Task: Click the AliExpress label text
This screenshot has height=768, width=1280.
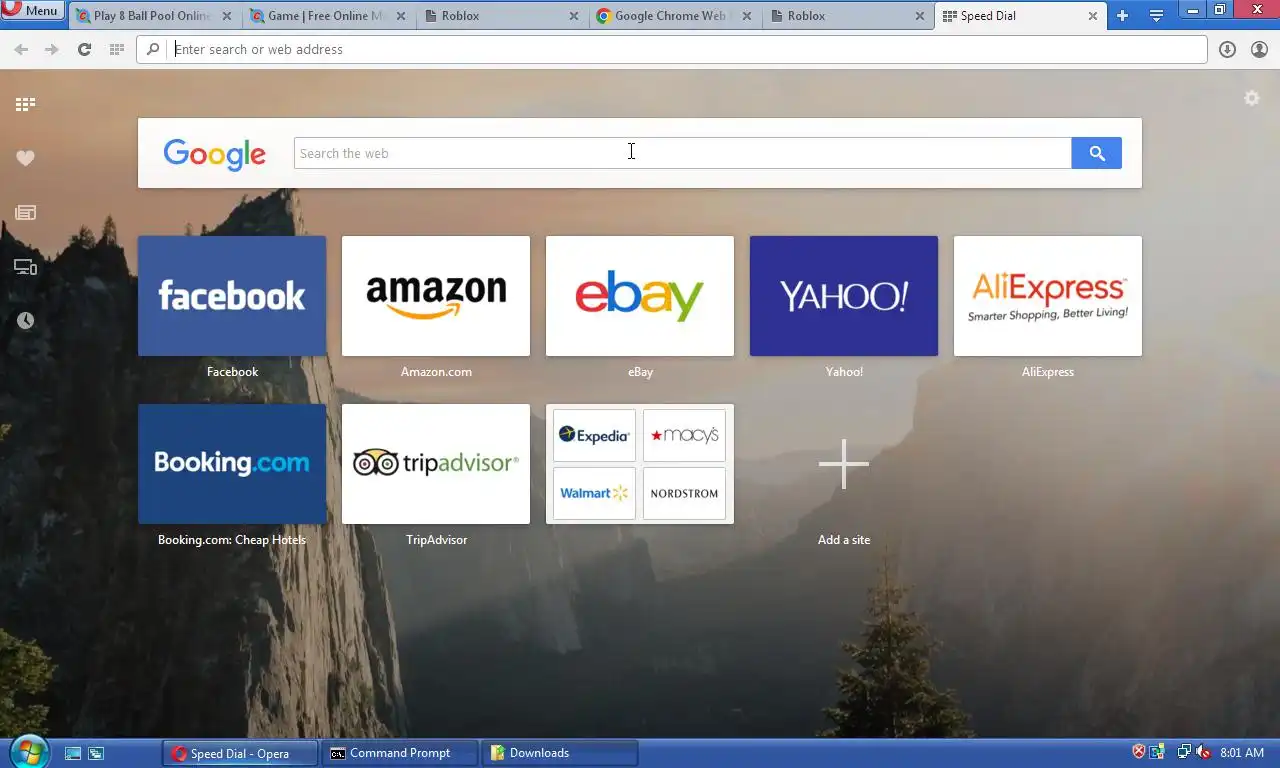Action: tap(1048, 372)
